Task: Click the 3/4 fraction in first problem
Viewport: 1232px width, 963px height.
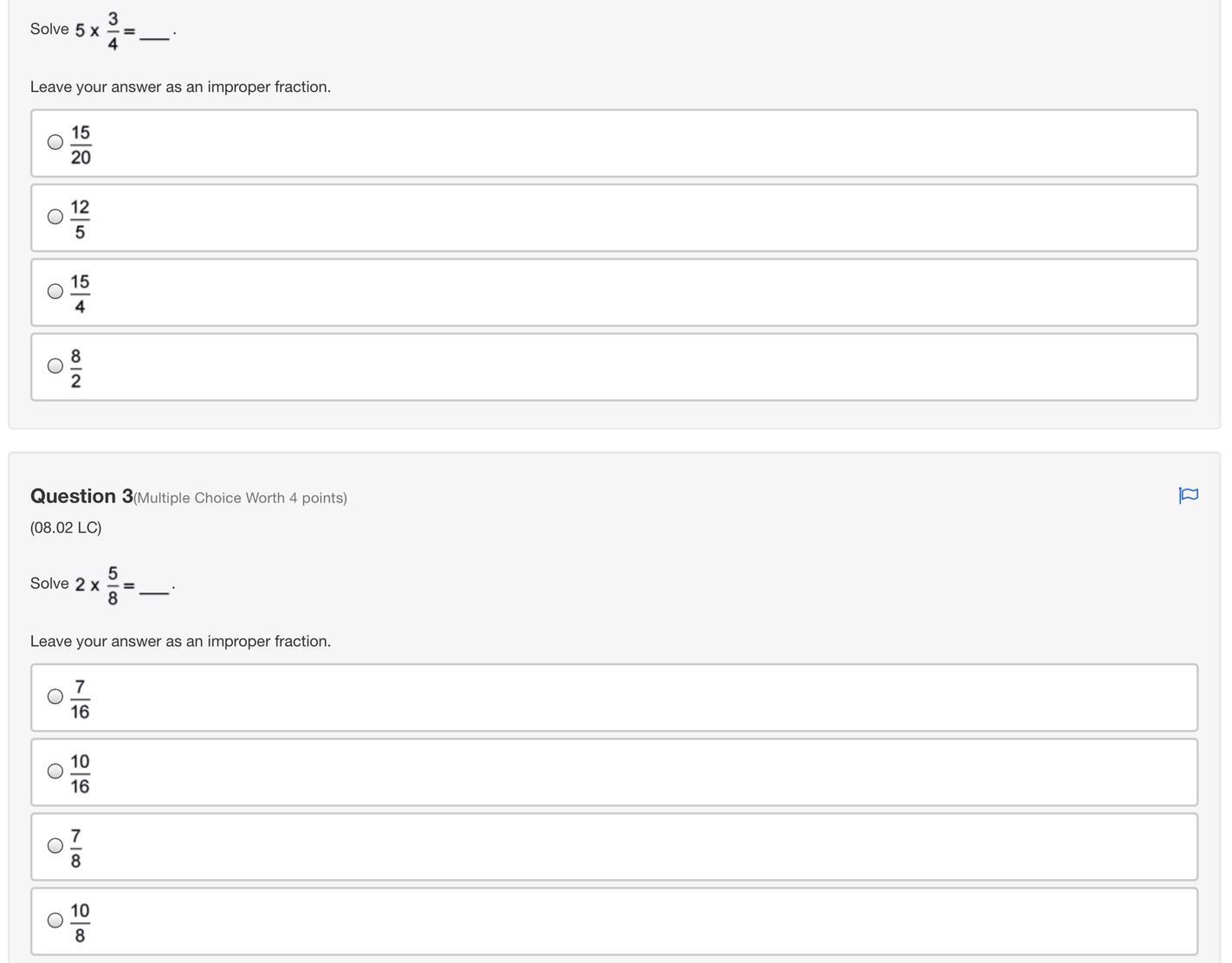Action: click(113, 31)
